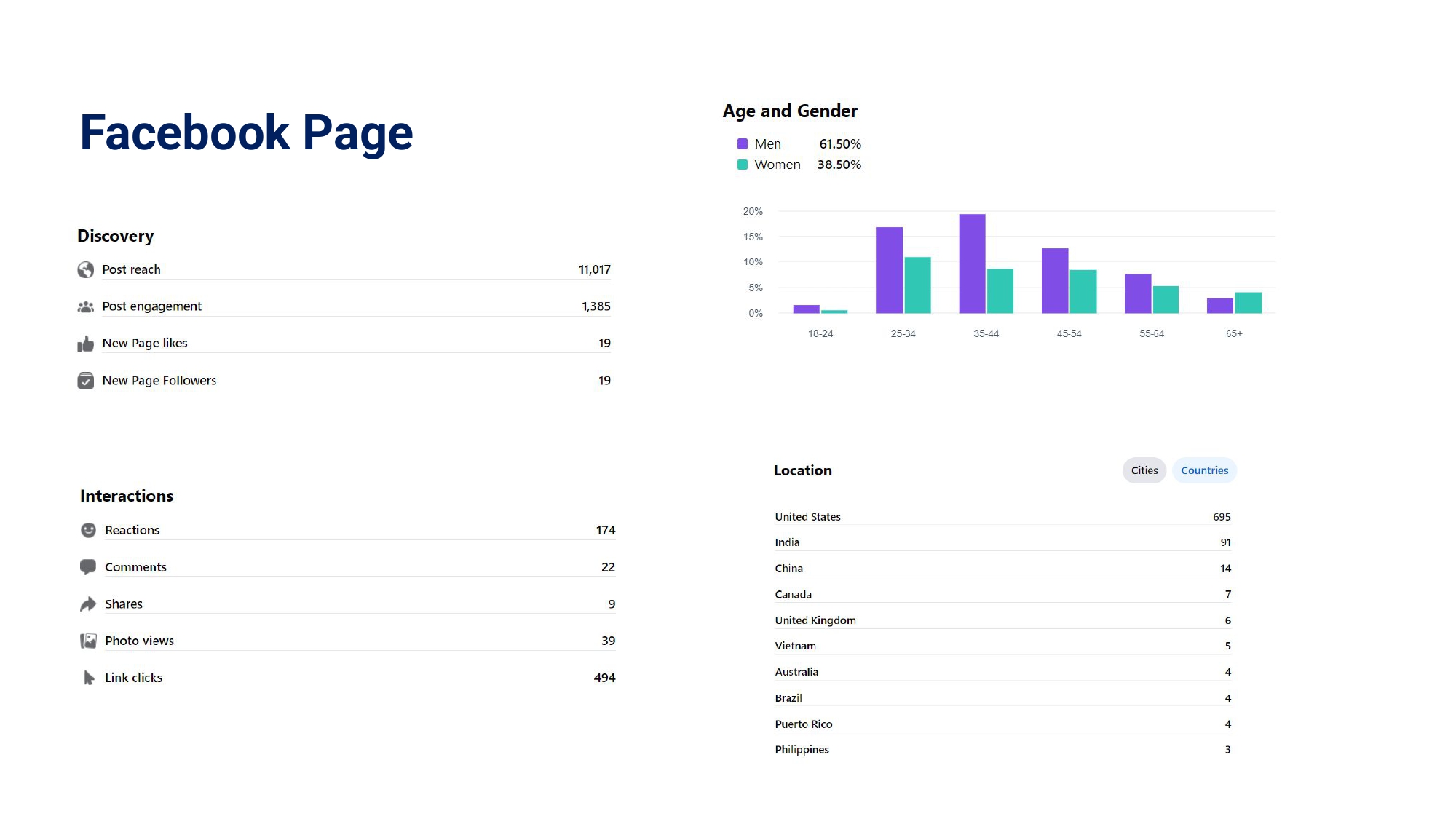Click the Age and Gender heading
Screen dimensions: 1456x819
coord(790,111)
